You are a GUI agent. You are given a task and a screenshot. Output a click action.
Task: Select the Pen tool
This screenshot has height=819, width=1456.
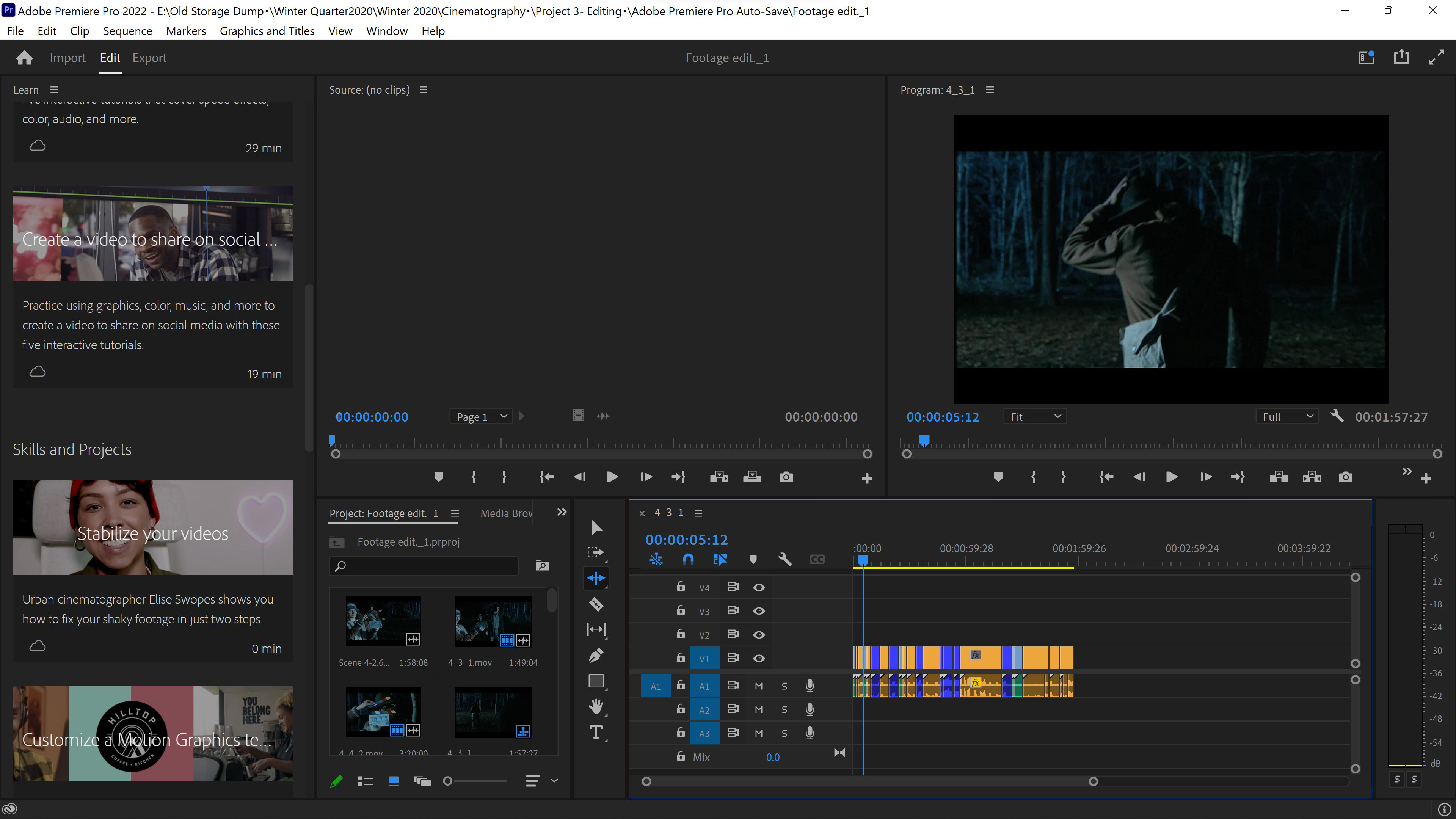tap(596, 656)
